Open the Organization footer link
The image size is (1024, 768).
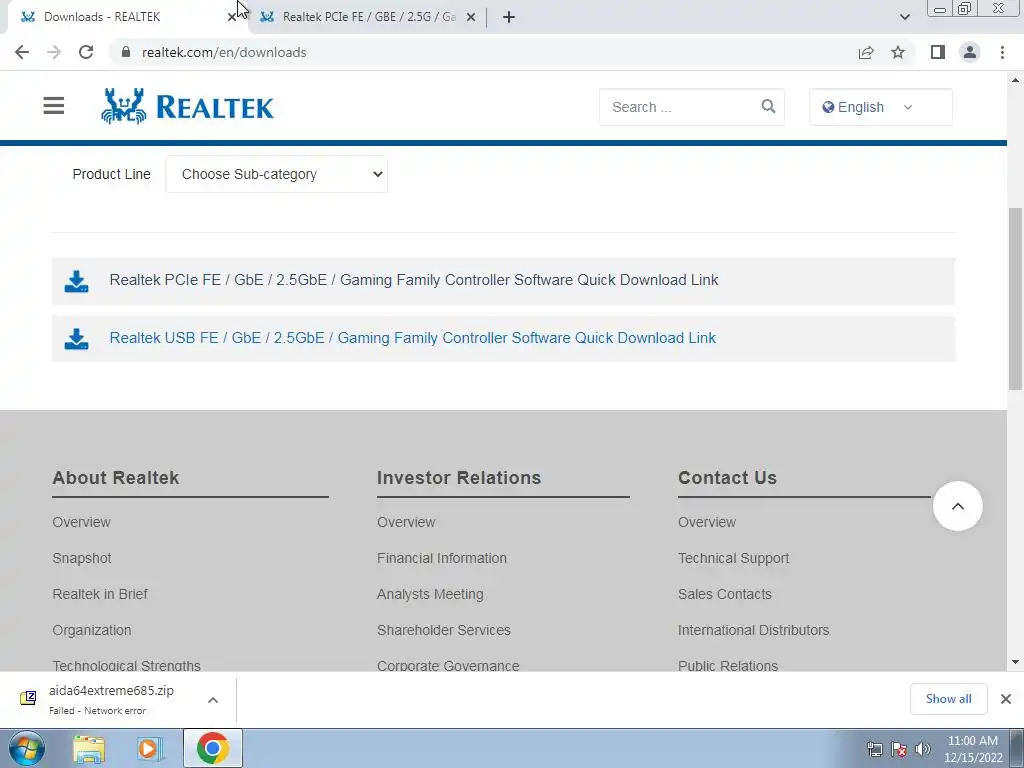pyautogui.click(x=92, y=630)
